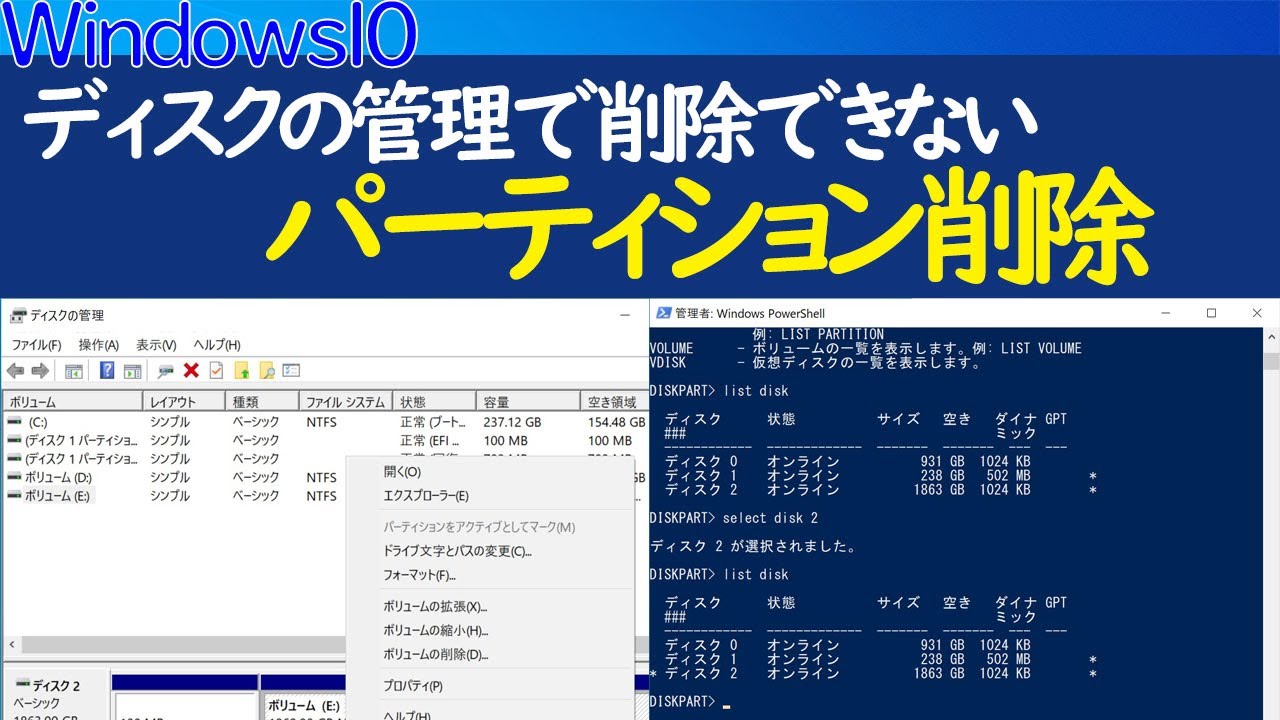The height and width of the screenshot is (720, 1280).
Task: Click the empty DISKPART> prompt at bottom
Action: pyautogui.click(x=690, y=701)
